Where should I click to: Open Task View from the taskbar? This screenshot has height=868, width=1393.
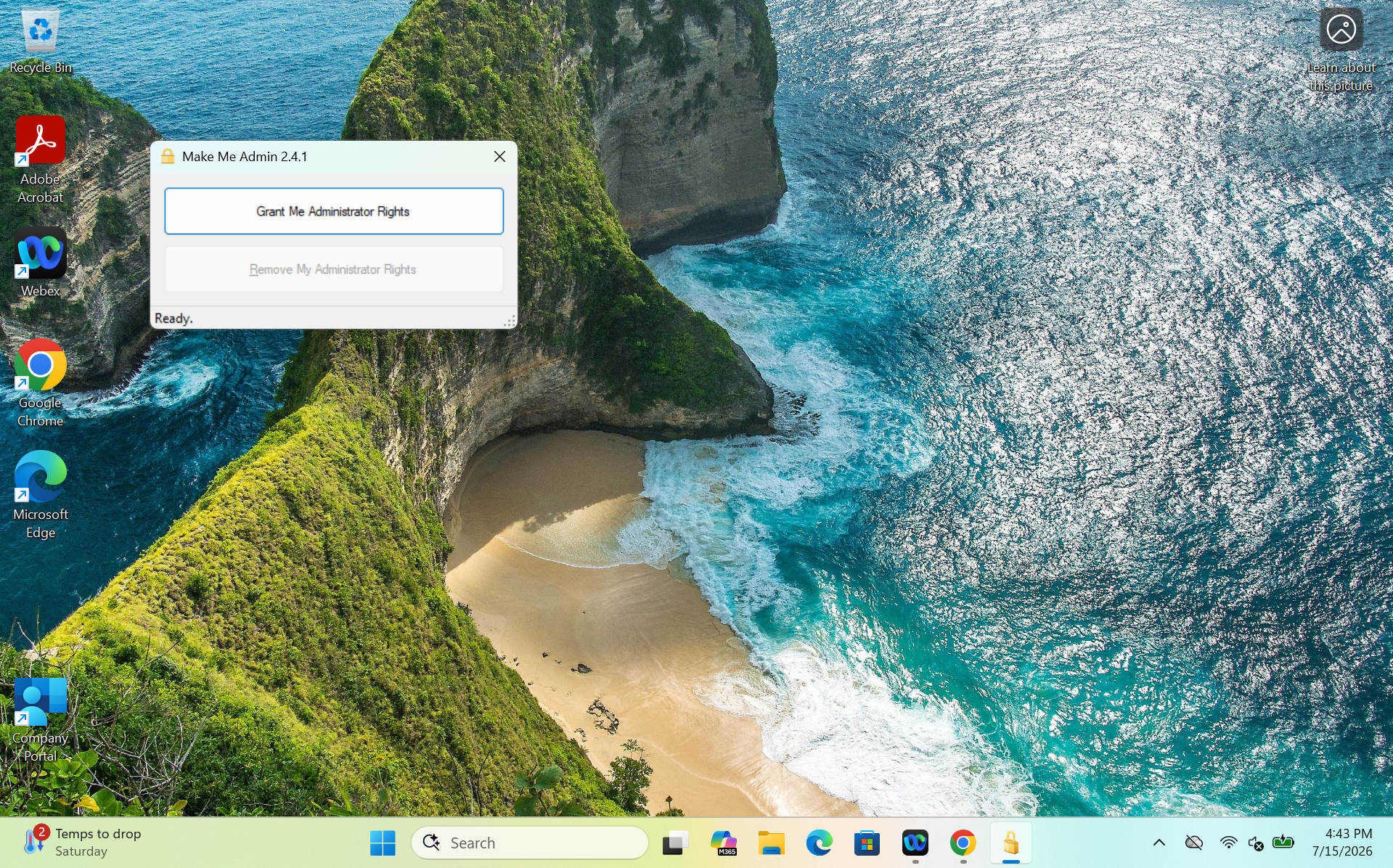675,843
